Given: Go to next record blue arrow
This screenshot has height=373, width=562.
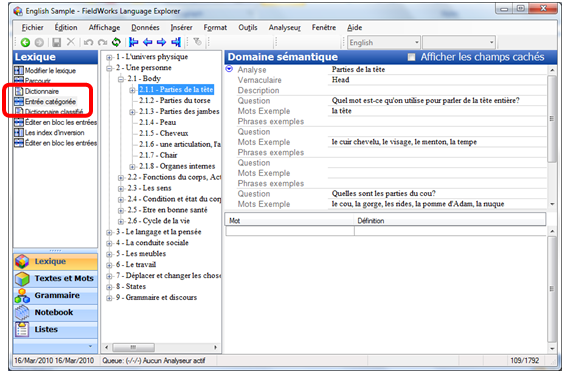Looking at the screenshot, I should [162, 42].
